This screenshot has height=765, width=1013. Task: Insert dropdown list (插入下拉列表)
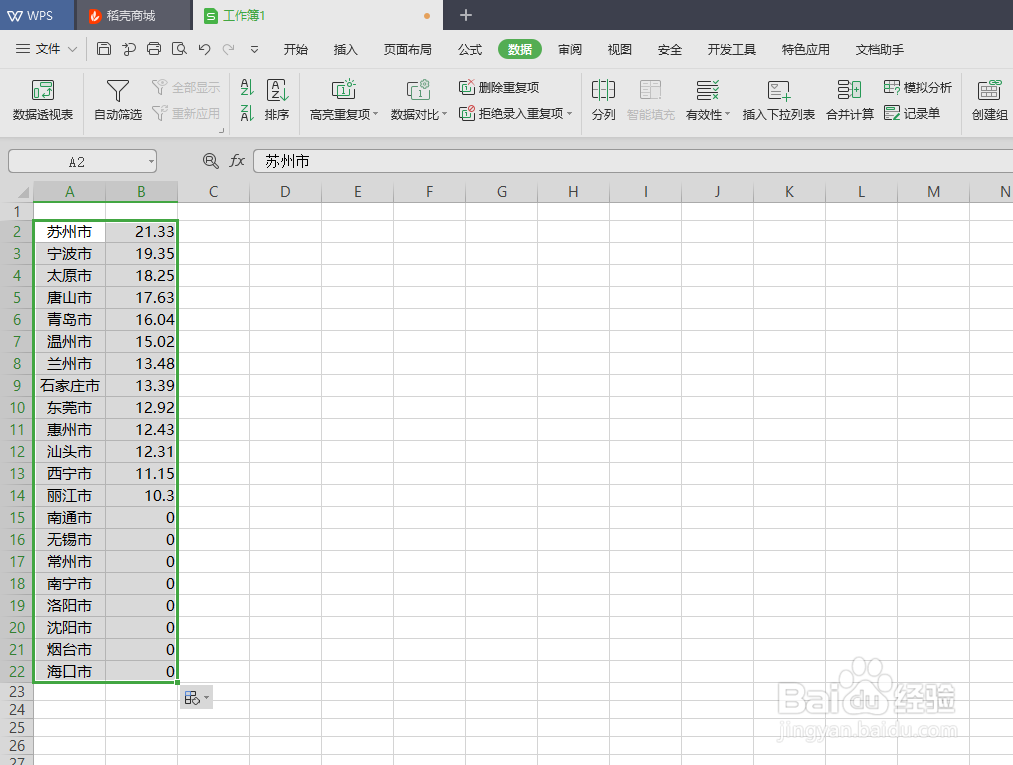(778, 100)
